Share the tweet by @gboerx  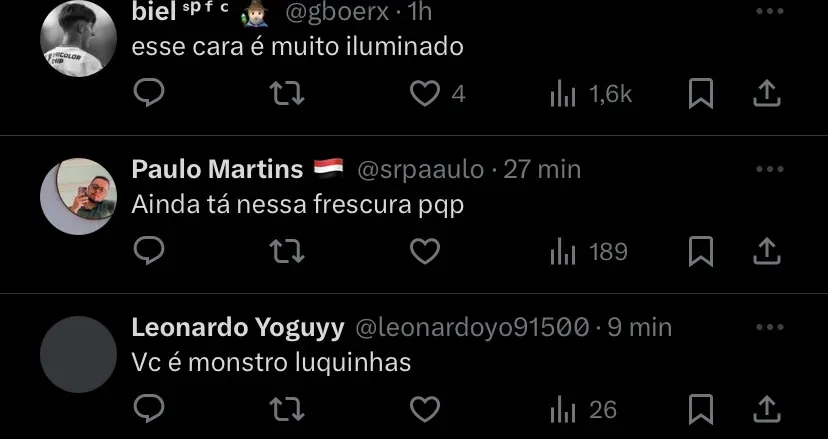click(x=766, y=94)
